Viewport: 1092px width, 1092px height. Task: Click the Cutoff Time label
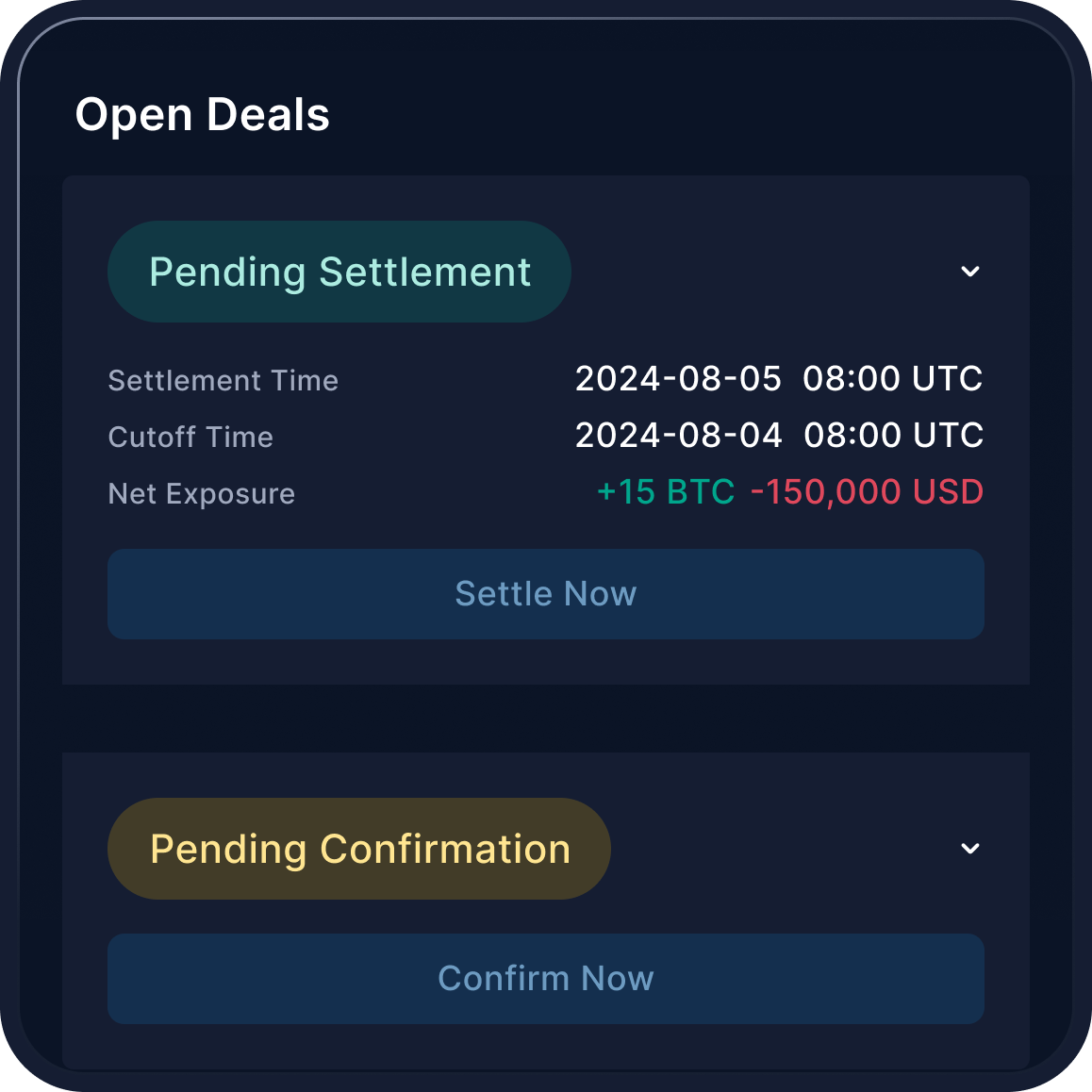tap(190, 437)
